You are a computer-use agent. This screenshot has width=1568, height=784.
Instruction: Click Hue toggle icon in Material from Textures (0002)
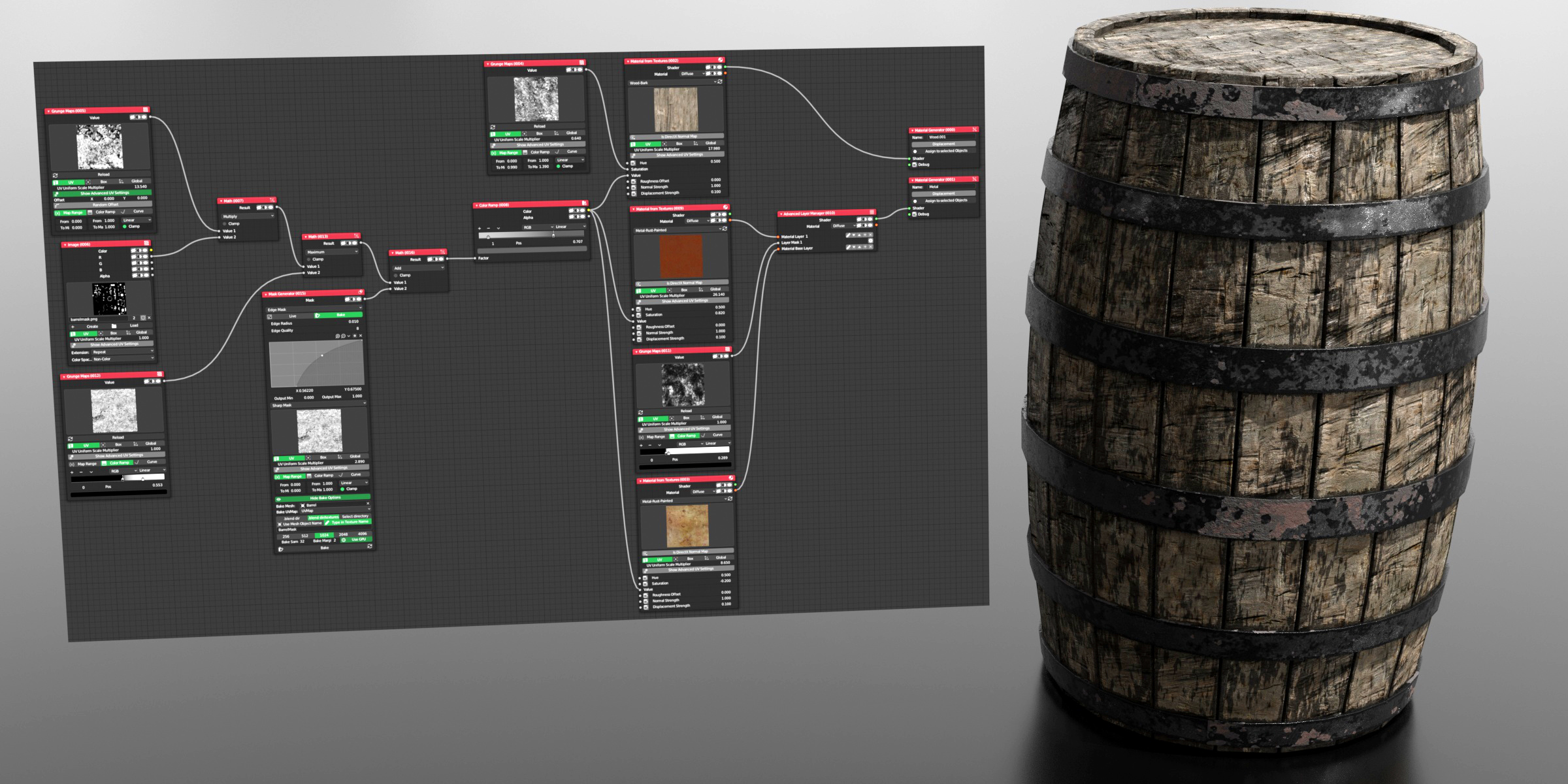tap(633, 163)
